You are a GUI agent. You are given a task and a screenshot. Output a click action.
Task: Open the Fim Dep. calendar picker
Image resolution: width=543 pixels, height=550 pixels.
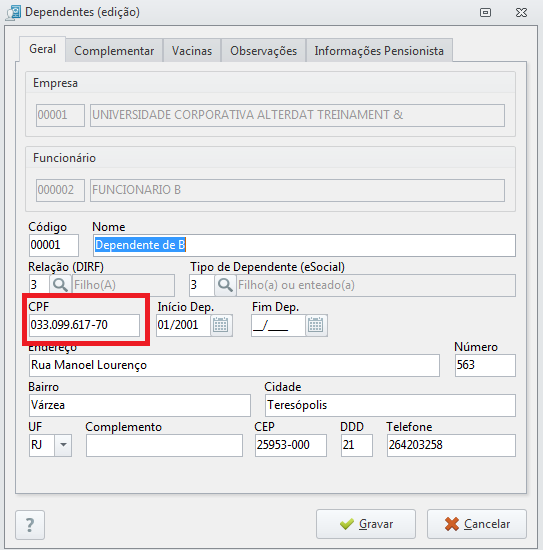pos(316,325)
